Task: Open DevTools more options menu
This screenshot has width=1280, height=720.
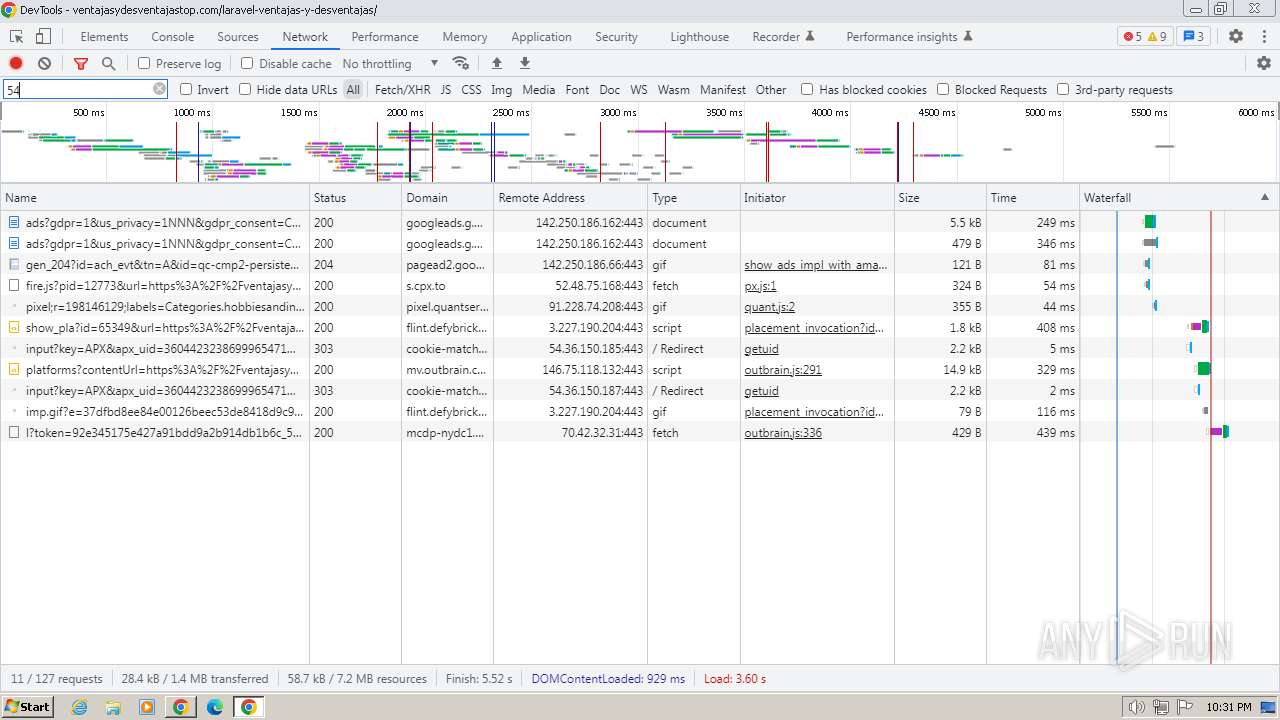Action: pyautogui.click(x=1264, y=36)
